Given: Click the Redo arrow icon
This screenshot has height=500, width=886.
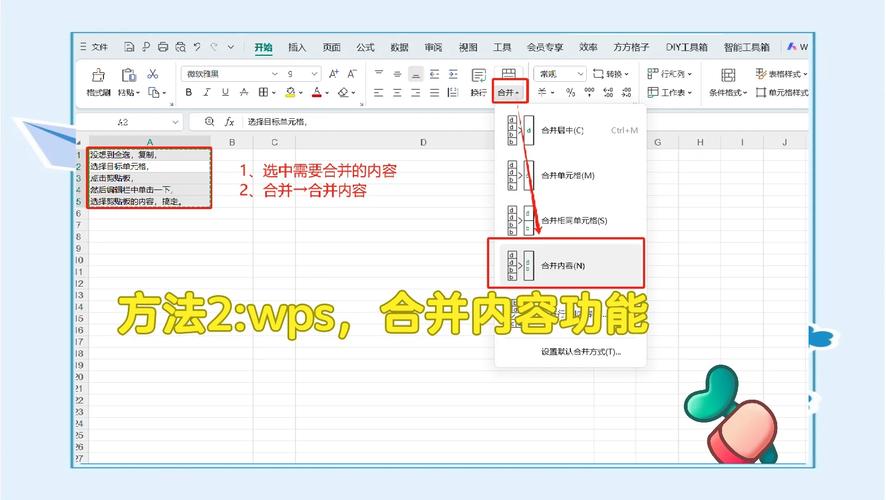Looking at the screenshot, I should coord(214,47).
